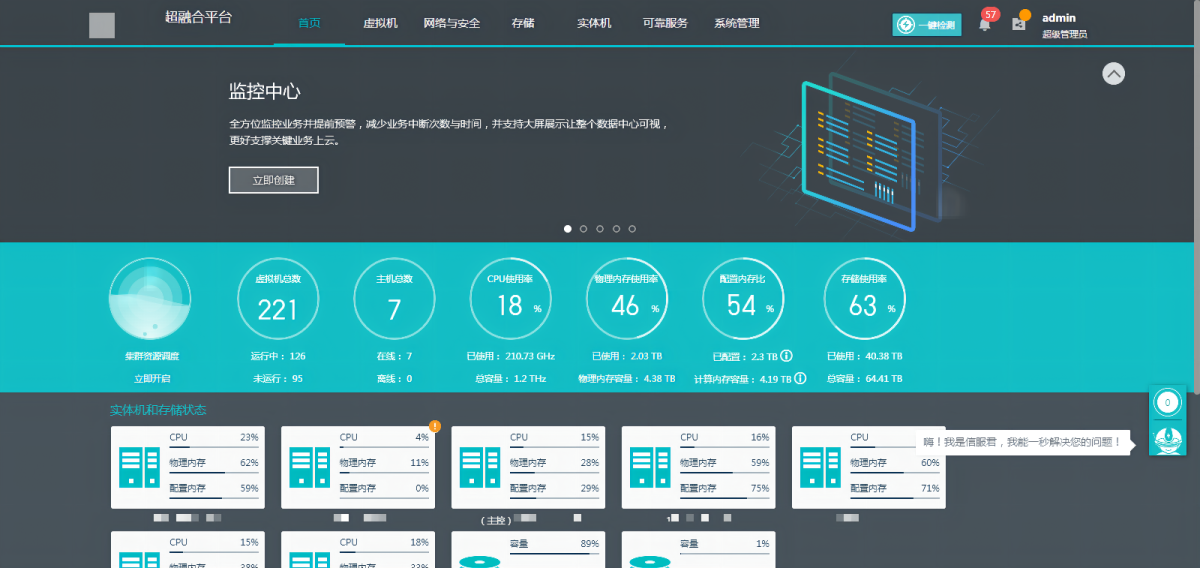The image size is (1200, 568).
Task: Click 立即创建 button in 监控中心 banner
Action: [x=273, y=180]
